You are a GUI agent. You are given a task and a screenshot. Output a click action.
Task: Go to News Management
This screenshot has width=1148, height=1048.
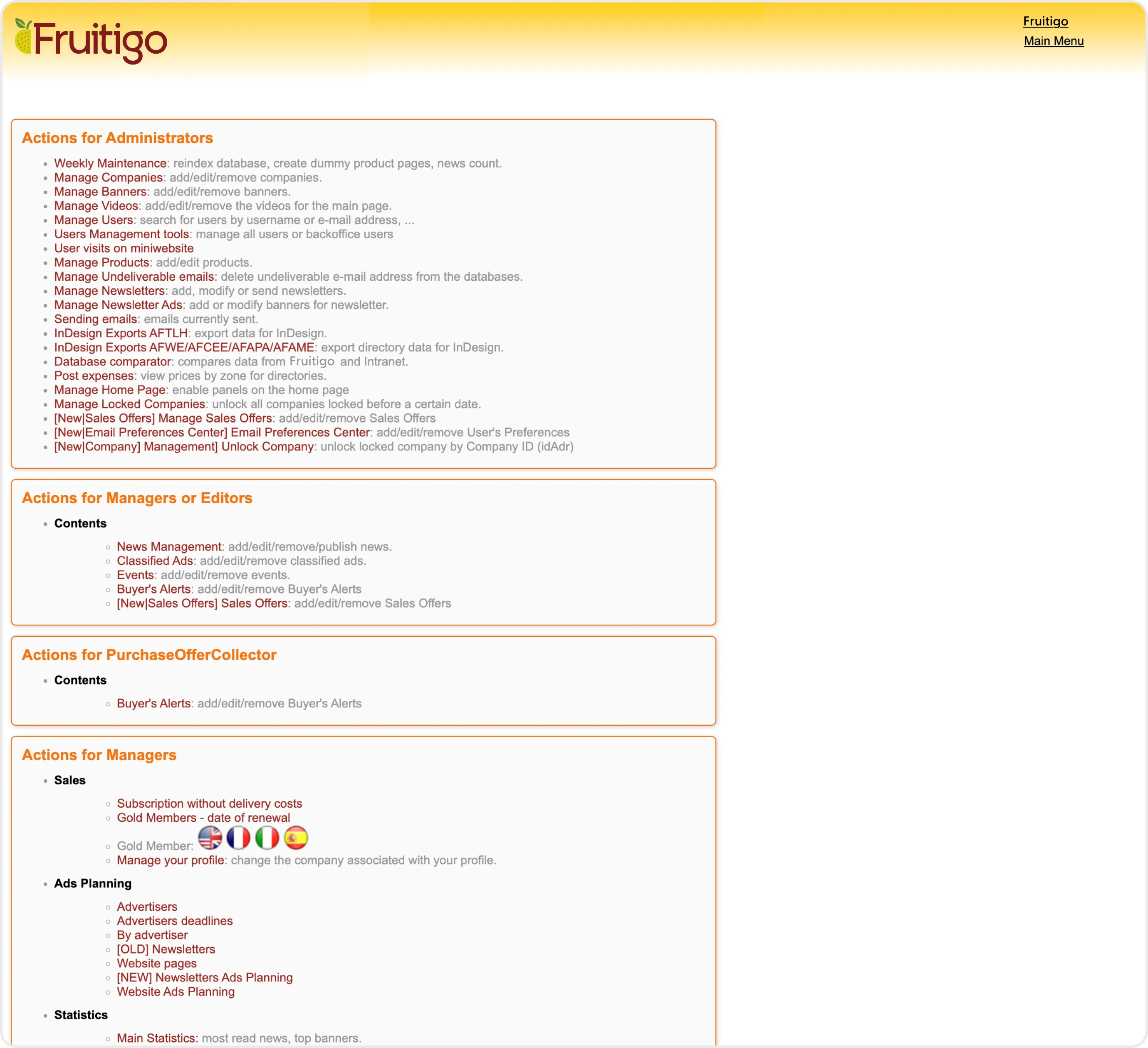pyautogui.click(x=169, y=547)
